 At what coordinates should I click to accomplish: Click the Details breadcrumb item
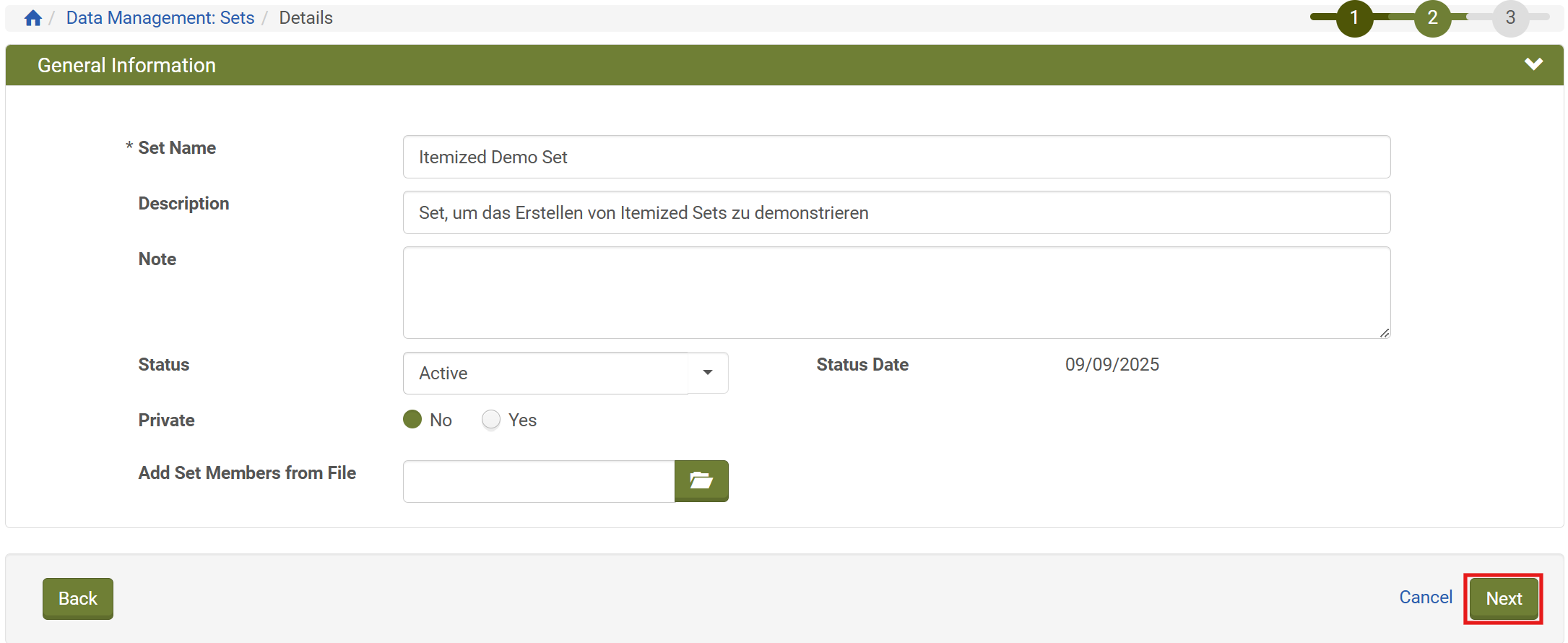coord(305,17)
